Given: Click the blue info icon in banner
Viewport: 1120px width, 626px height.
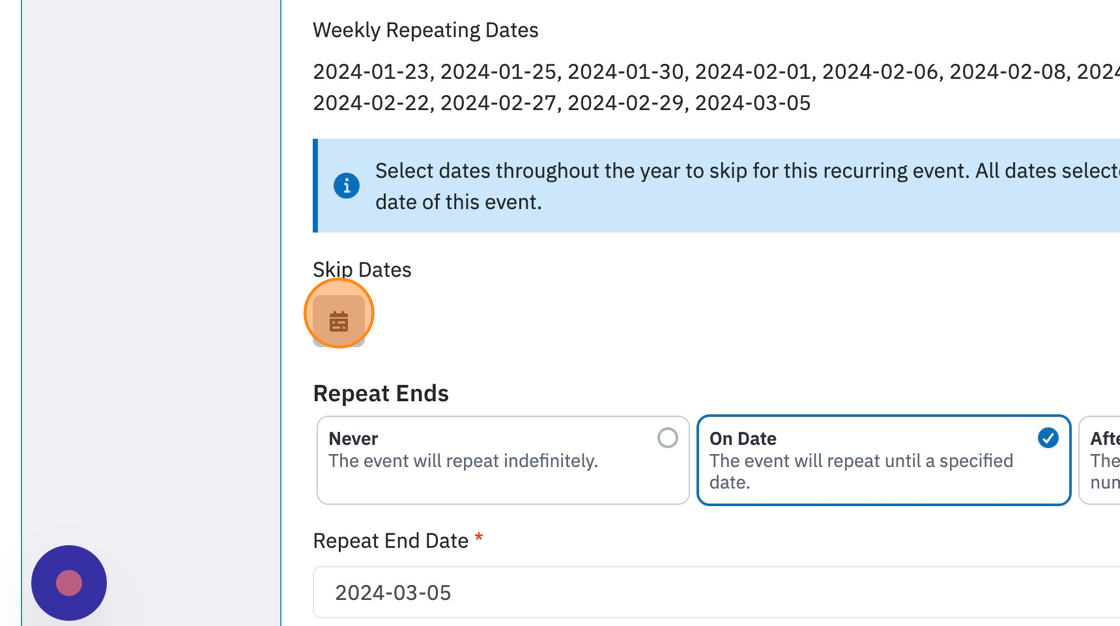Looking at the screenshot, I should coord(346,186).
